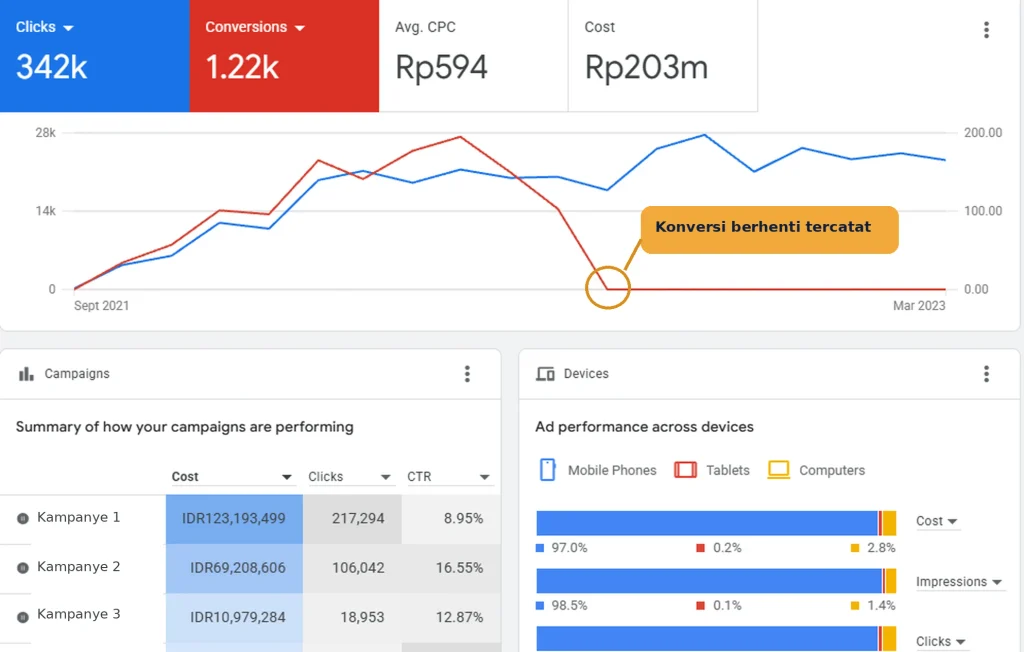Click the Clicks devices bar's blue segment

point(707,639)
